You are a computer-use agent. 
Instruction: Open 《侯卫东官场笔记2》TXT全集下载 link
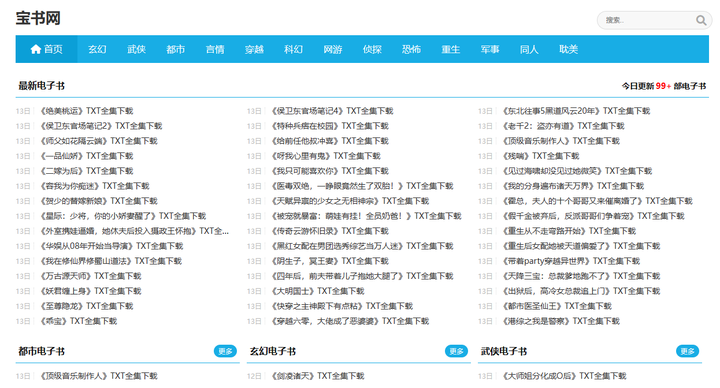101,126
